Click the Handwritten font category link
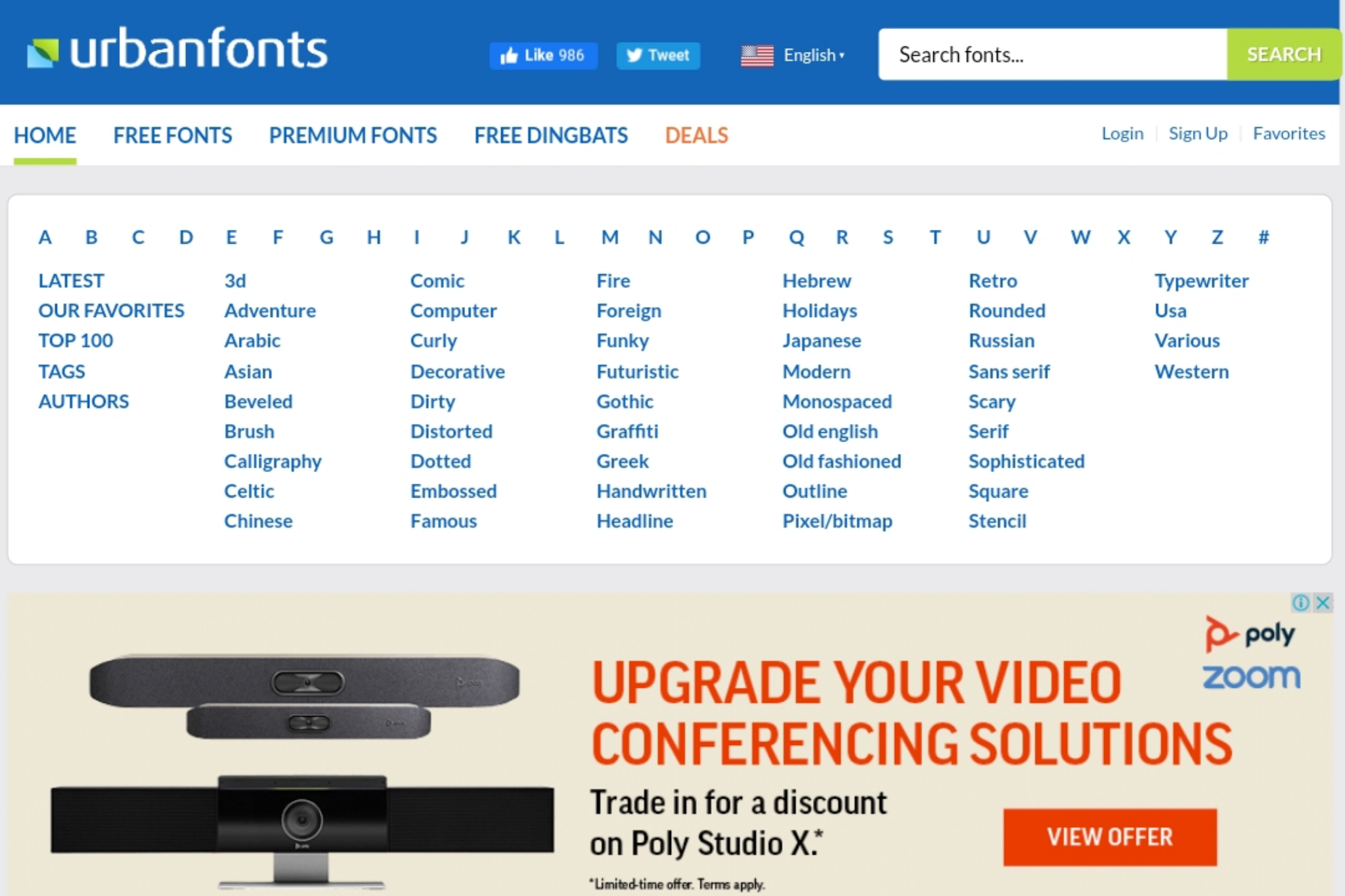The width and height of the screenshot is (1345, 896). (x=652, y=490)
